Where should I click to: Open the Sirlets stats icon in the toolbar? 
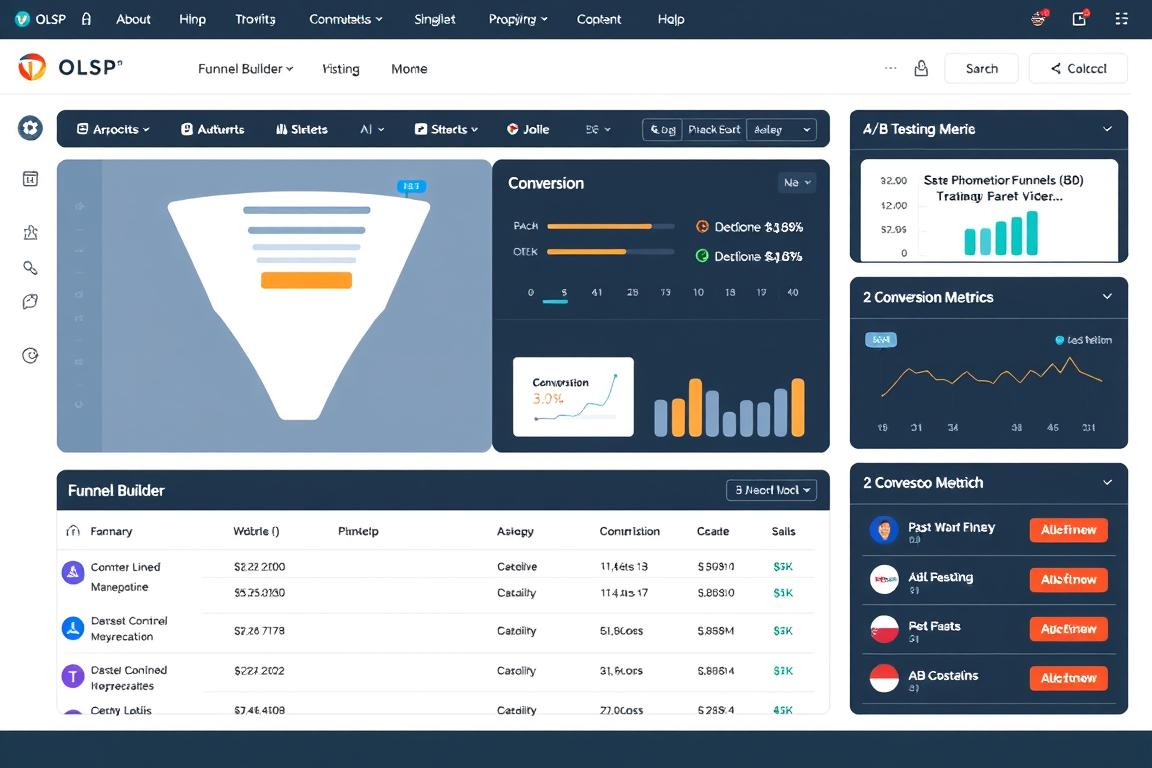coord(300,128)
